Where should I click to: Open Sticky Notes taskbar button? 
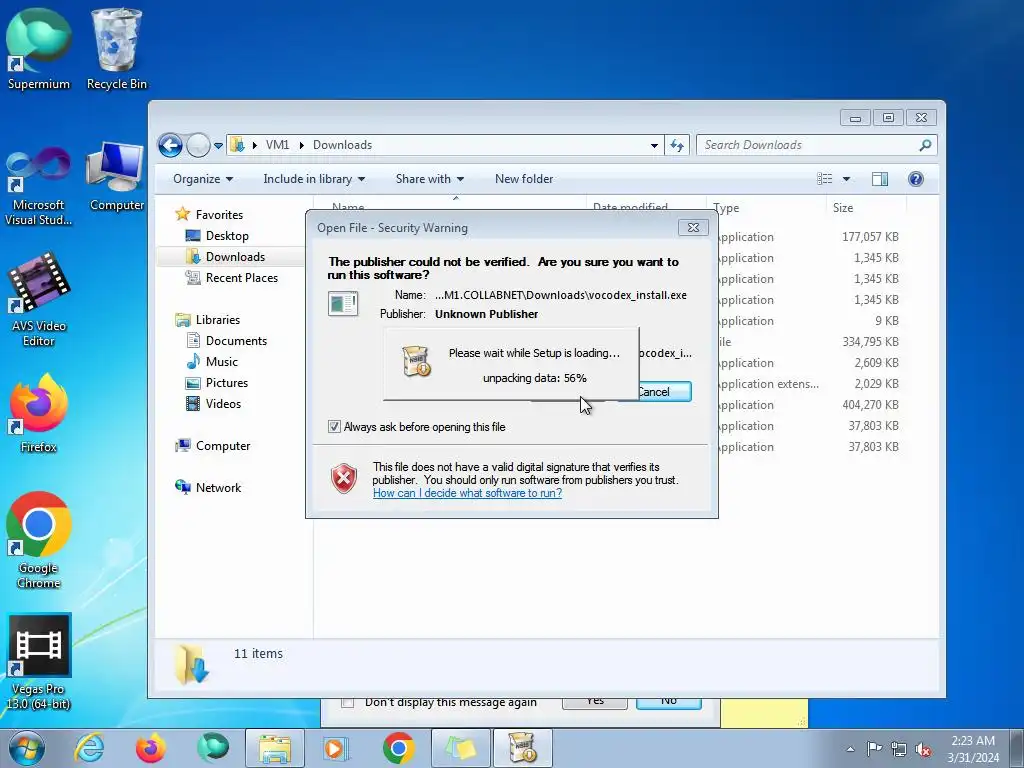point(460,748)
